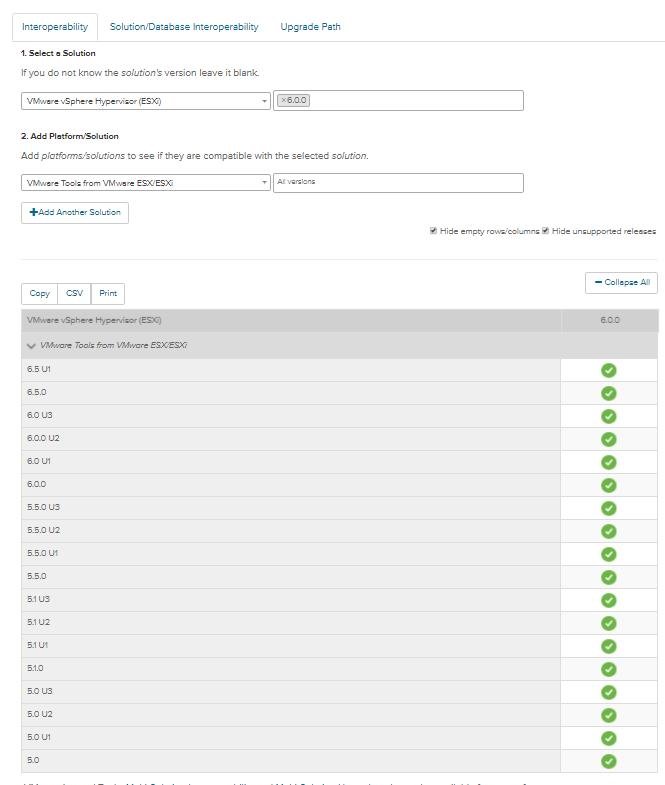665x785 pixels.
Task: Click the 6.0.0 column header
Action: click(609, 320)
